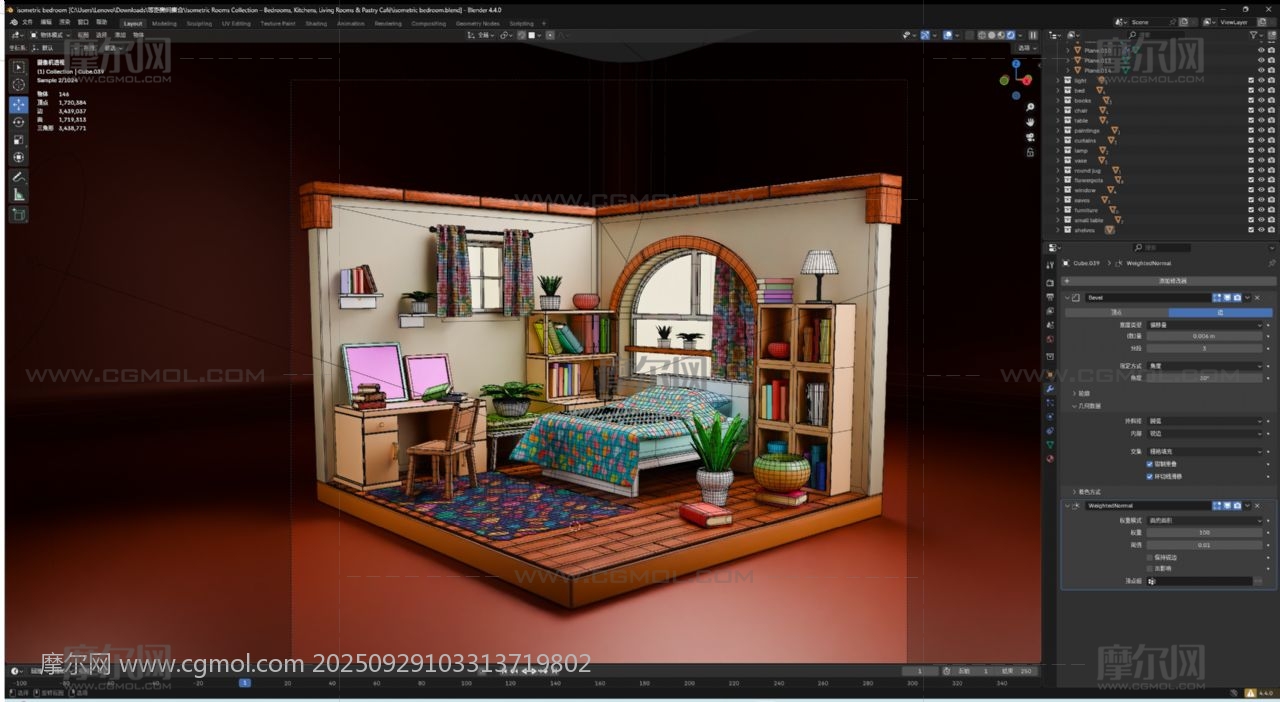
Task: Click the Add Cube tool icon
Action: click(18, 214)
